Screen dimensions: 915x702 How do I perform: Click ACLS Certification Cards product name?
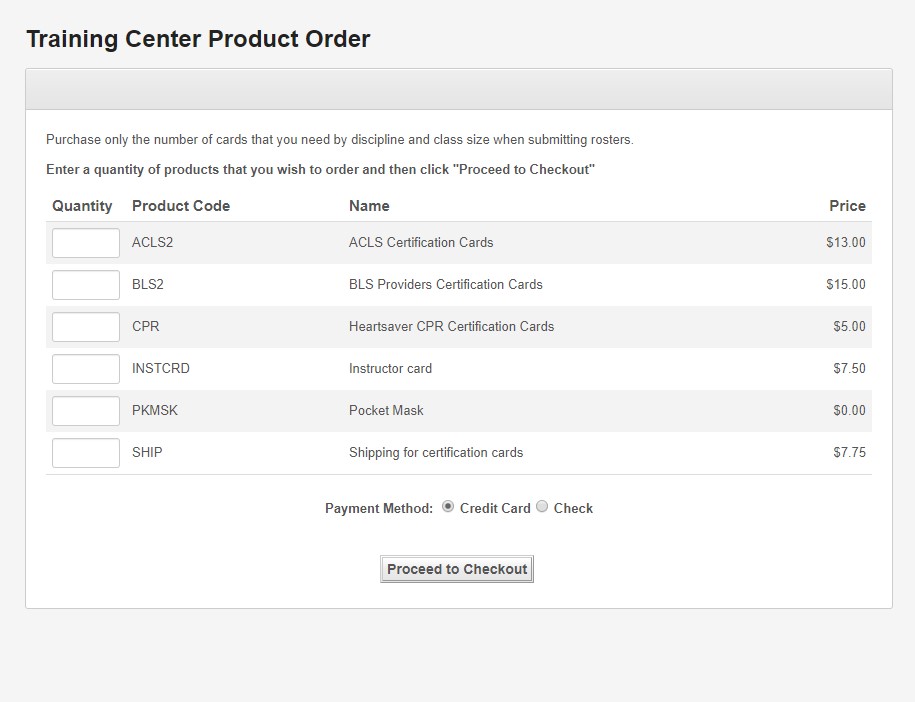click(421, 242)
